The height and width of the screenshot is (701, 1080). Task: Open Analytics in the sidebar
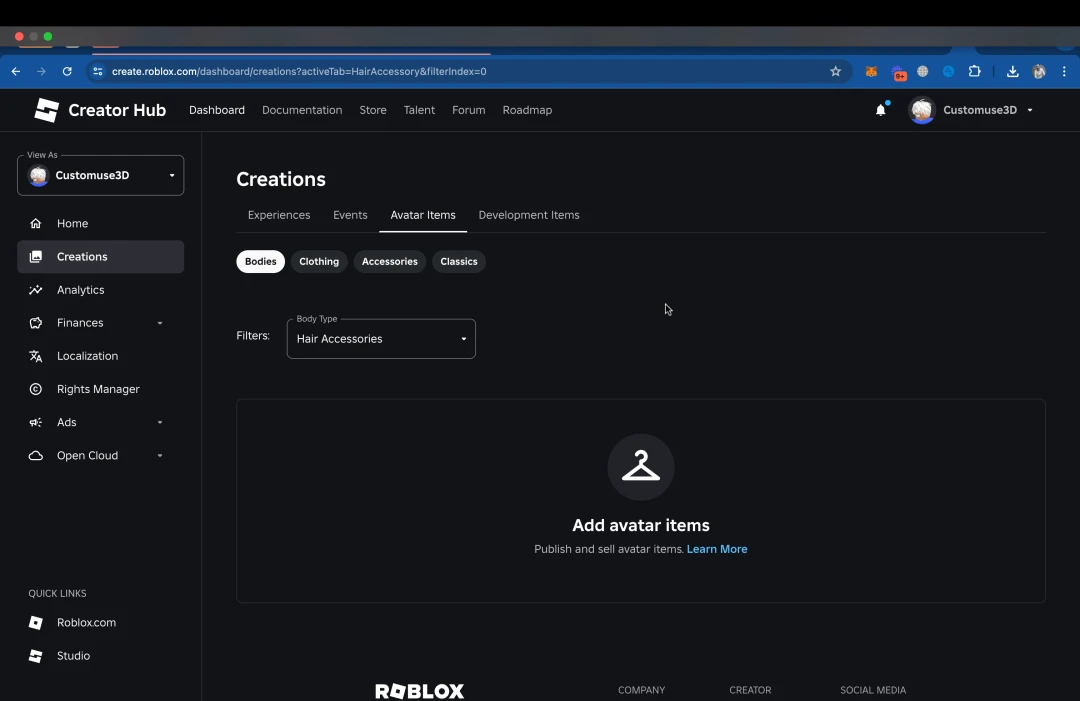[101, 290]
